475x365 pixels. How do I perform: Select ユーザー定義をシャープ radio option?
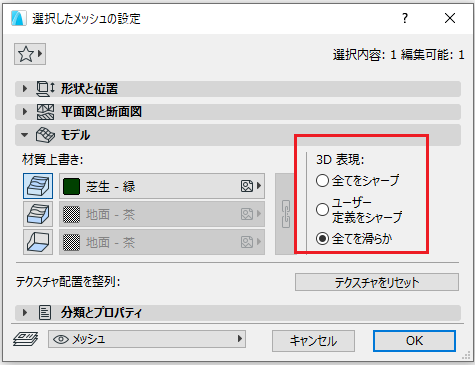coord(322,210)
